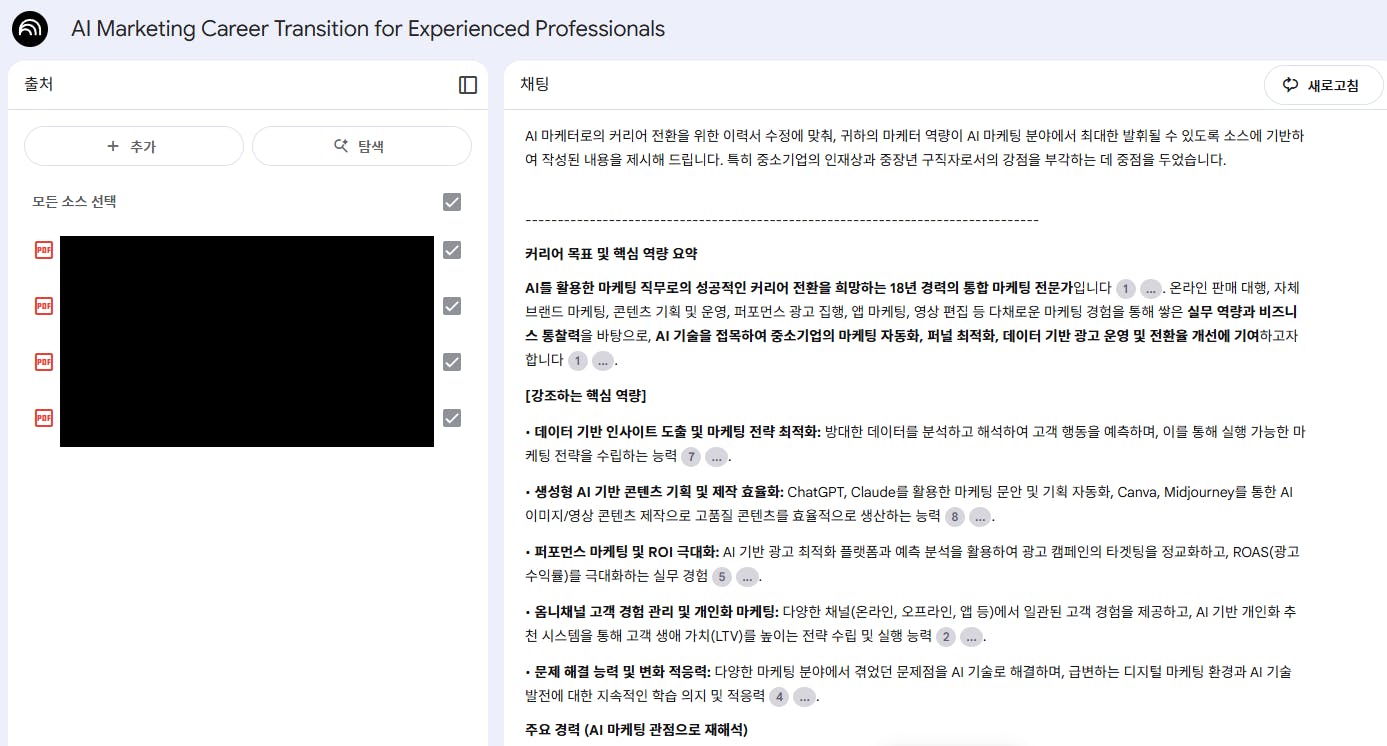Click the 출처 panel heading
The image size is (1387, 746).
click(x=39, y=85)
